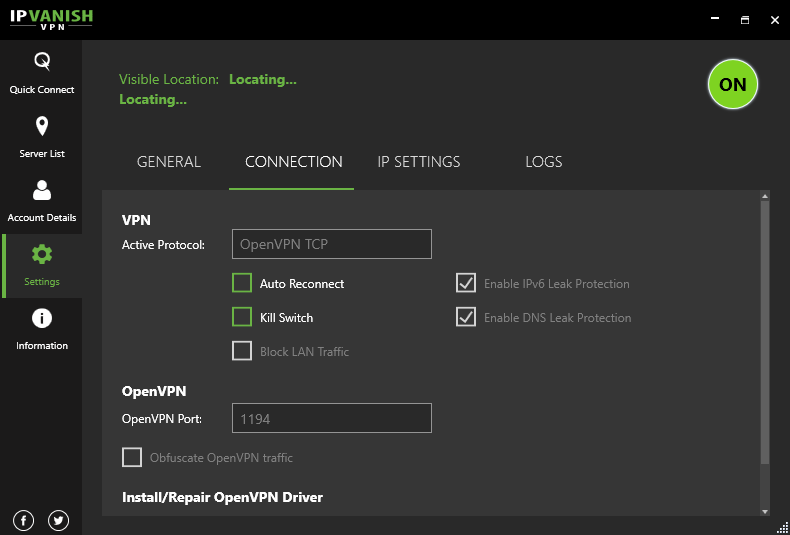Viewport: 790px width, 535px height.
Task: Enable the Kill Switch checkbox
Action: pos(242,317)
